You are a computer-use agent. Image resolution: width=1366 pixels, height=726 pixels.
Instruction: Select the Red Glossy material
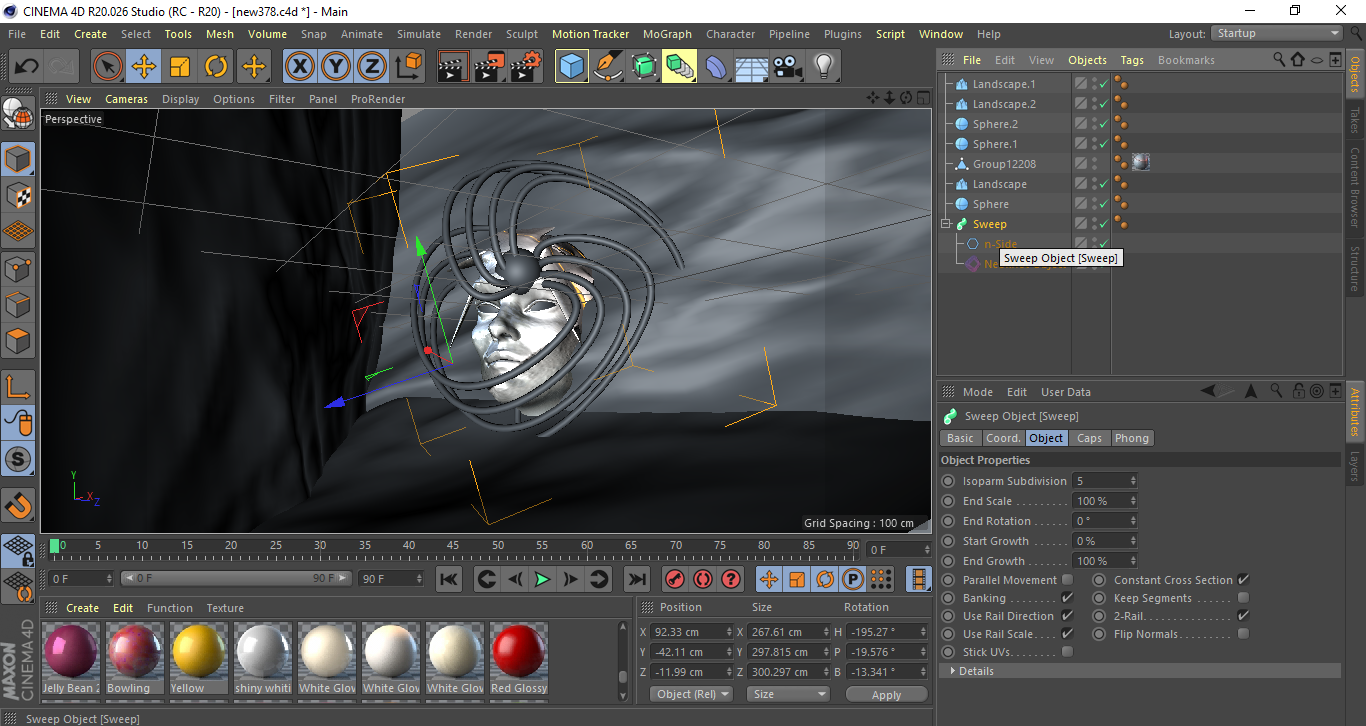pyautogui.click(x=518, y=658)
